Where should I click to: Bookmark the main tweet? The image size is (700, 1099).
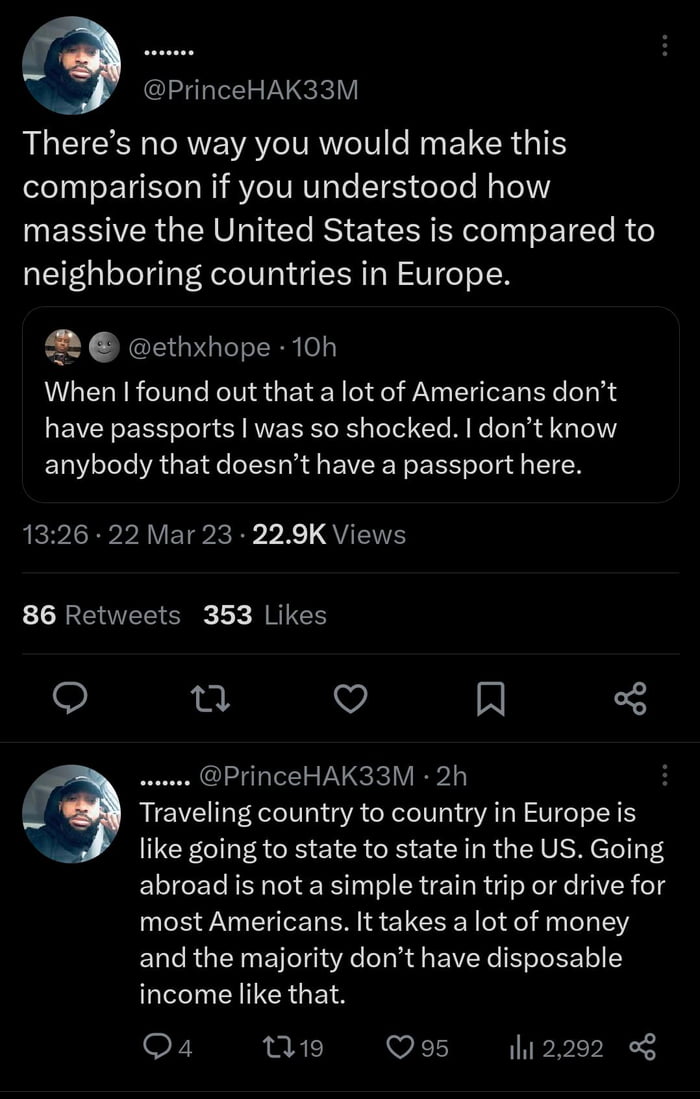pos(490,699)
